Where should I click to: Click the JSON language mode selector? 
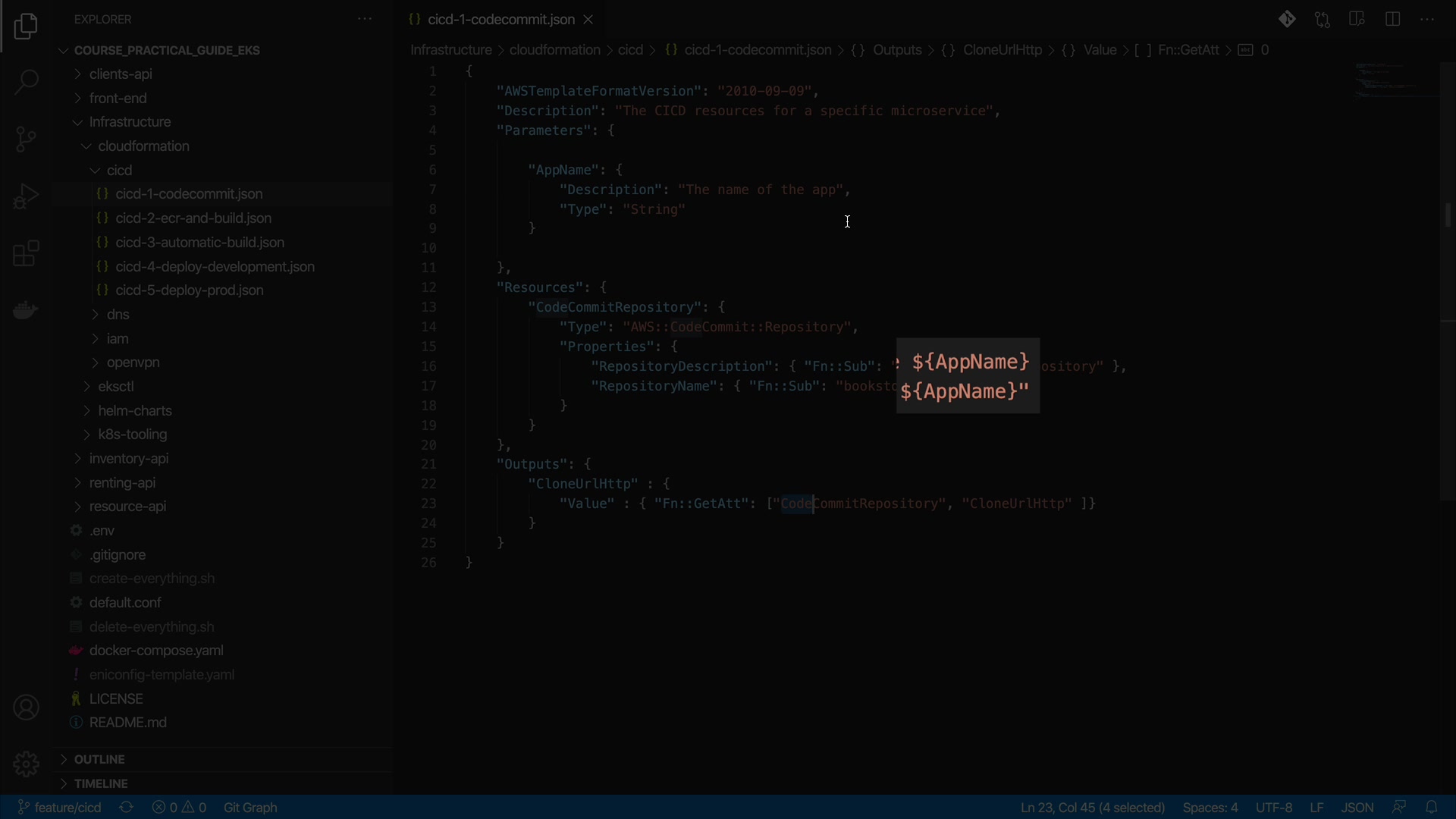point(1357,807)
